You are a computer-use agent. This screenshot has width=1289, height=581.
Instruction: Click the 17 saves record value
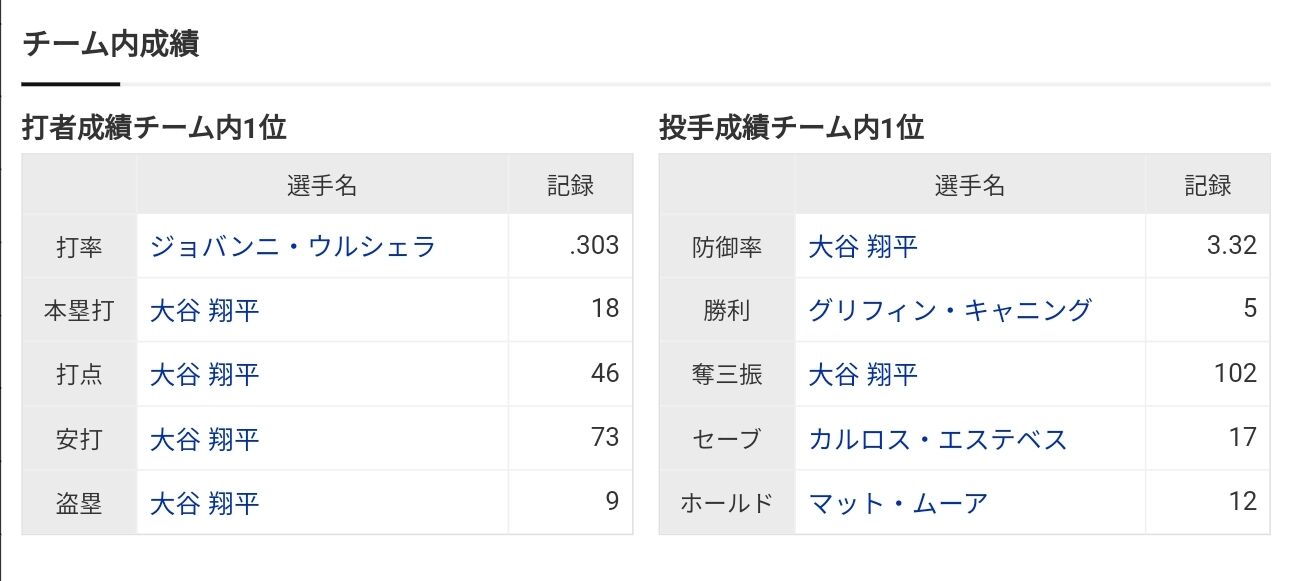click(x=1242, y=437)
